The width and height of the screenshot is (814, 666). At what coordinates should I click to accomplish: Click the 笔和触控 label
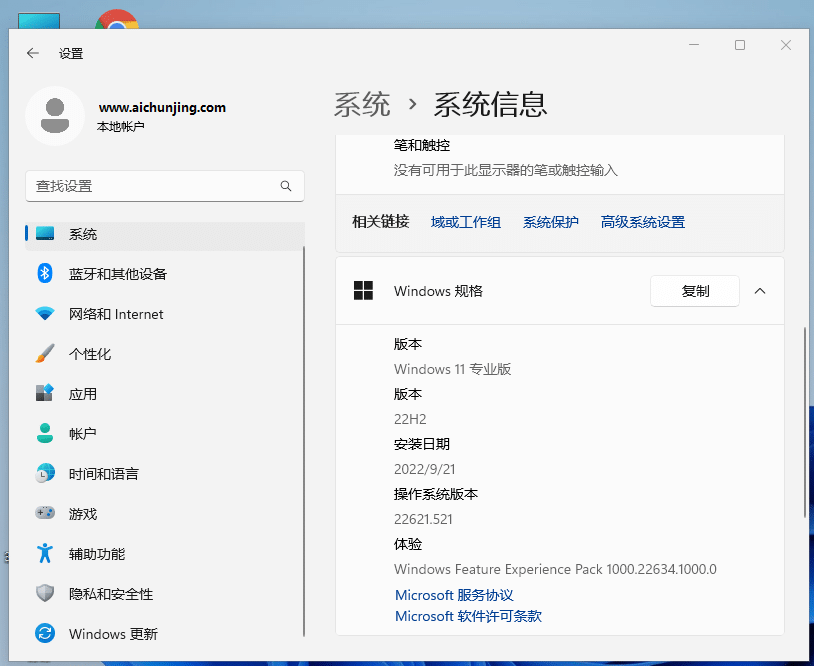pos(422,145)
